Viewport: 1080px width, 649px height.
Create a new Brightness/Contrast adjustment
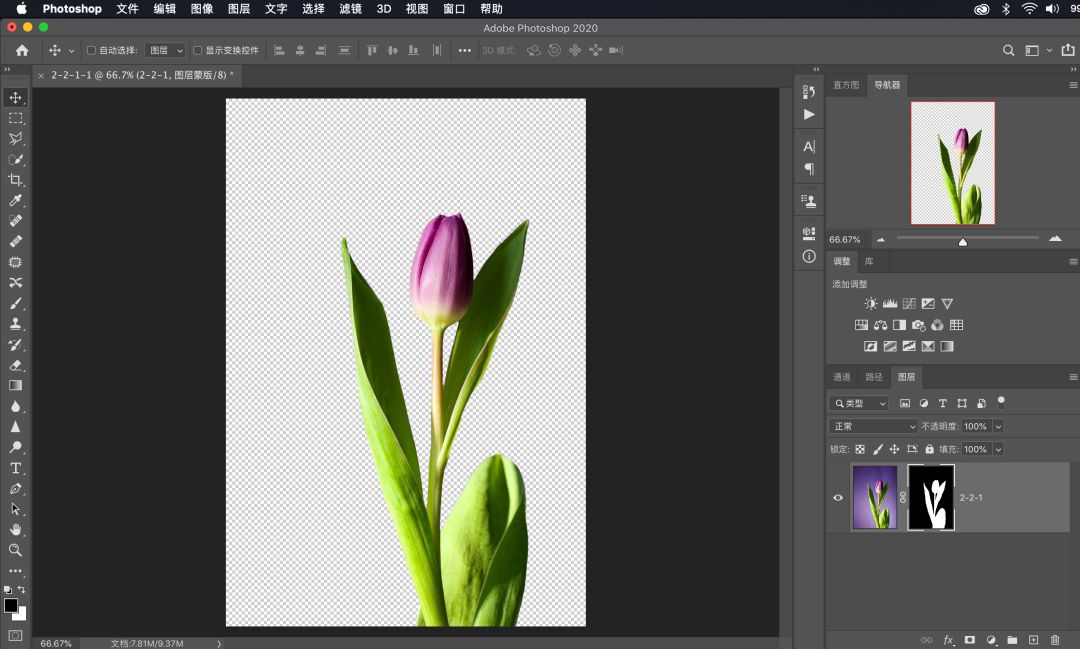tap(870, 303)
